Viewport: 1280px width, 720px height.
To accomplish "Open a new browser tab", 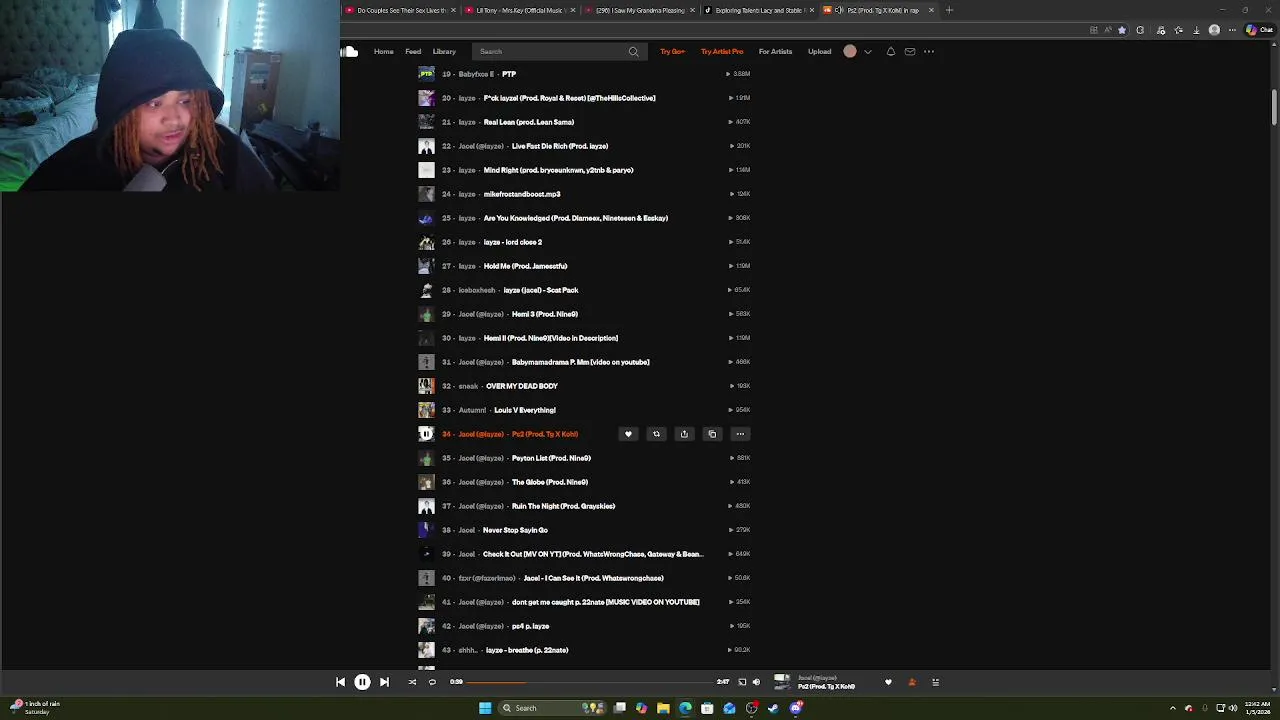I will [x=949, y=10].
